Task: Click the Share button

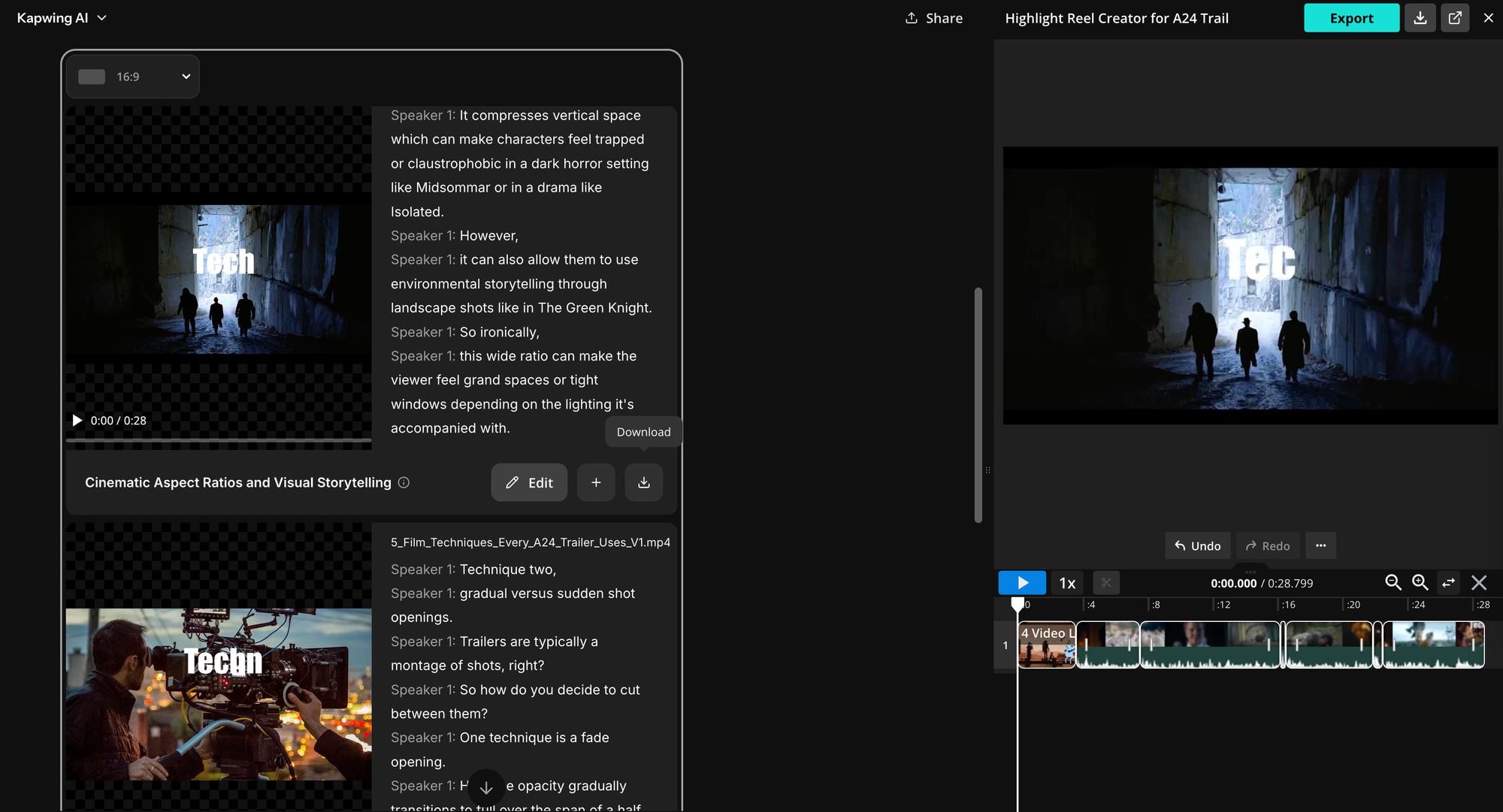Action: point(934,18)
